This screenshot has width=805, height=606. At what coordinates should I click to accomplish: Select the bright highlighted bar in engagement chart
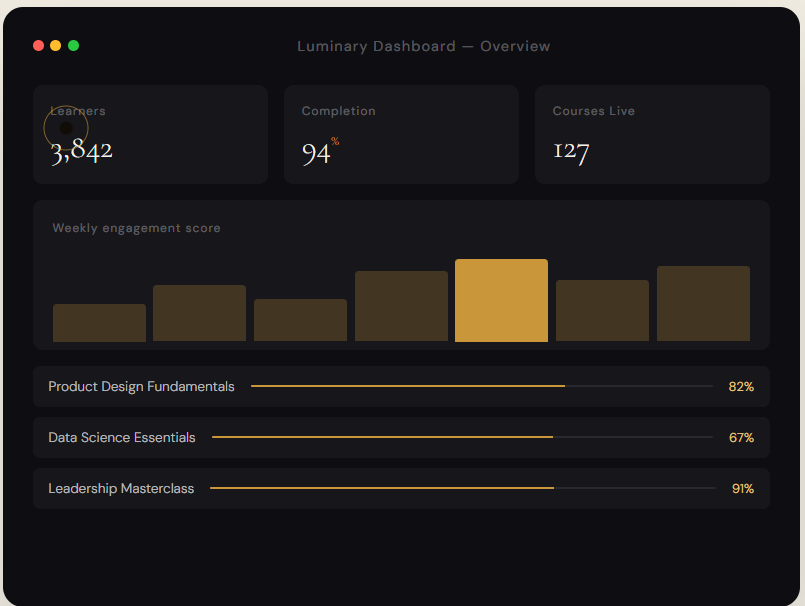tap(501, 301)
